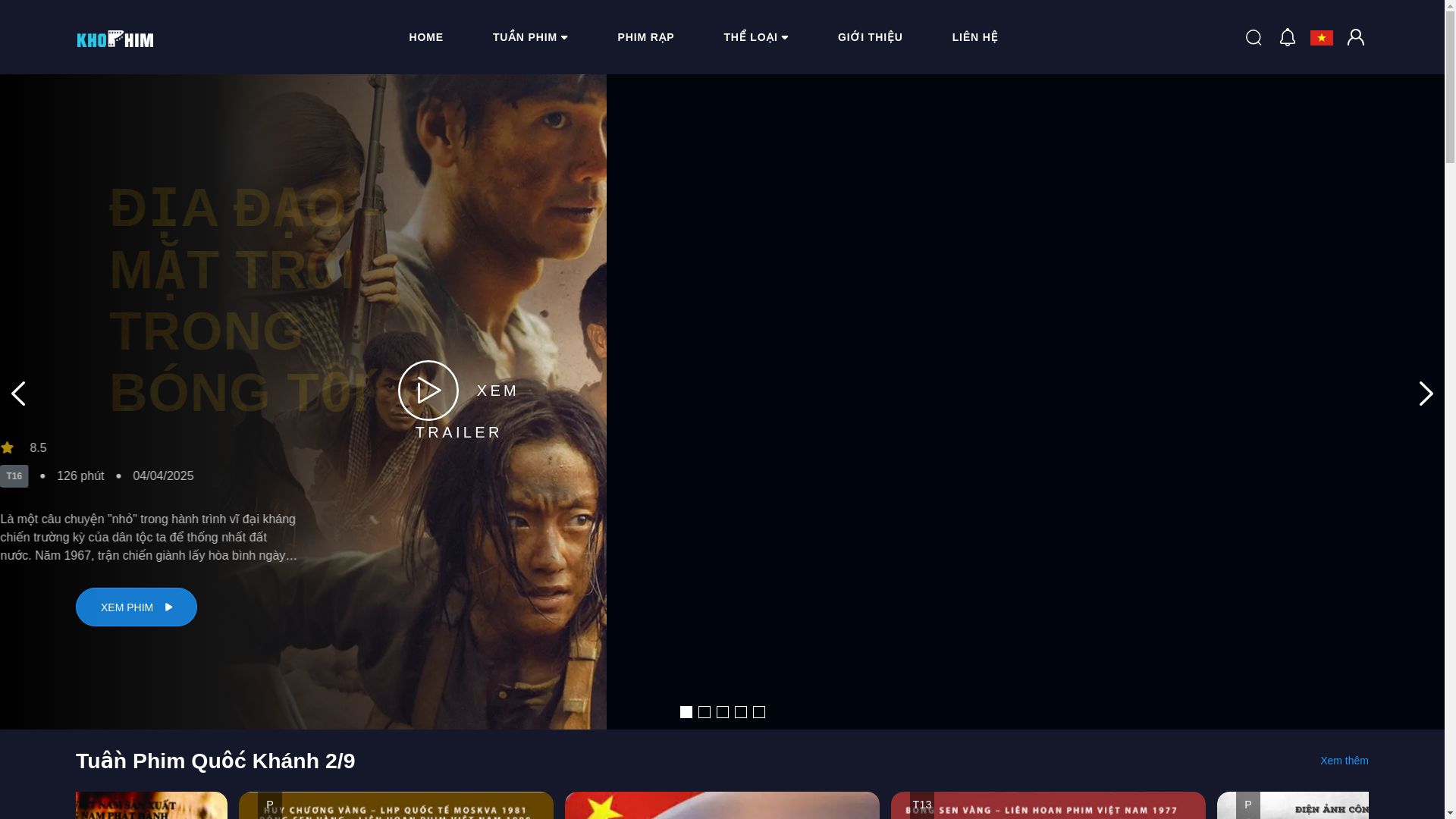Click the Kho Phim logo

(115, 38)
